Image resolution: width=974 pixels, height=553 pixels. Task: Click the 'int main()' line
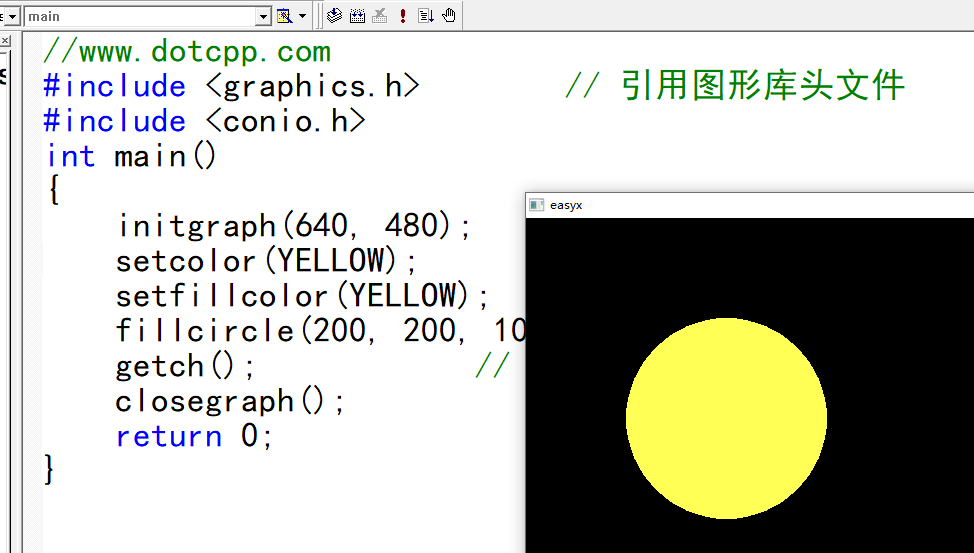[x=131, y=155]
